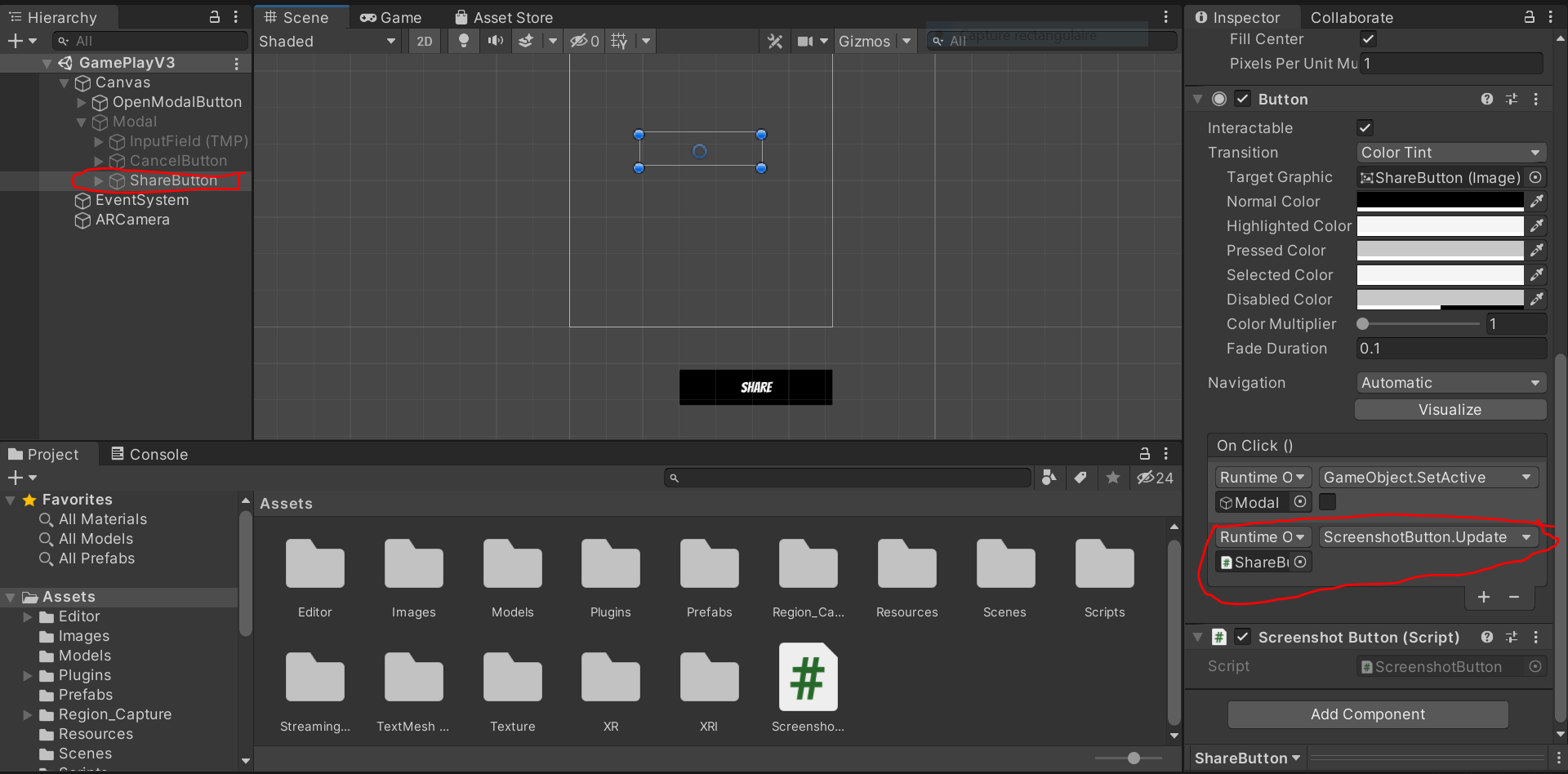Viewport: 1568px width, 774px height.
Task: Open the Prefabs folder thumbnail
Action: (x=709, y=564)
